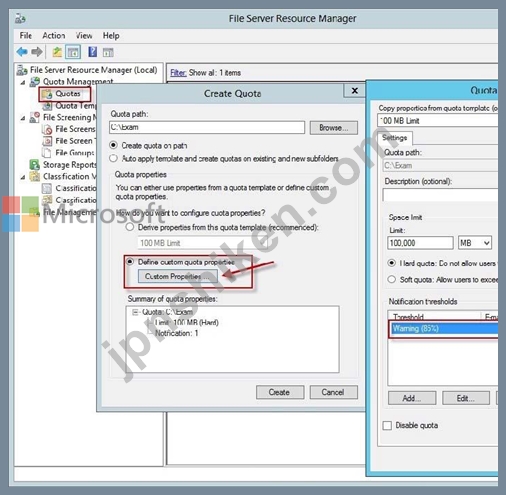Open the View menu
The image size is (506, 495).
pos(84,35)
